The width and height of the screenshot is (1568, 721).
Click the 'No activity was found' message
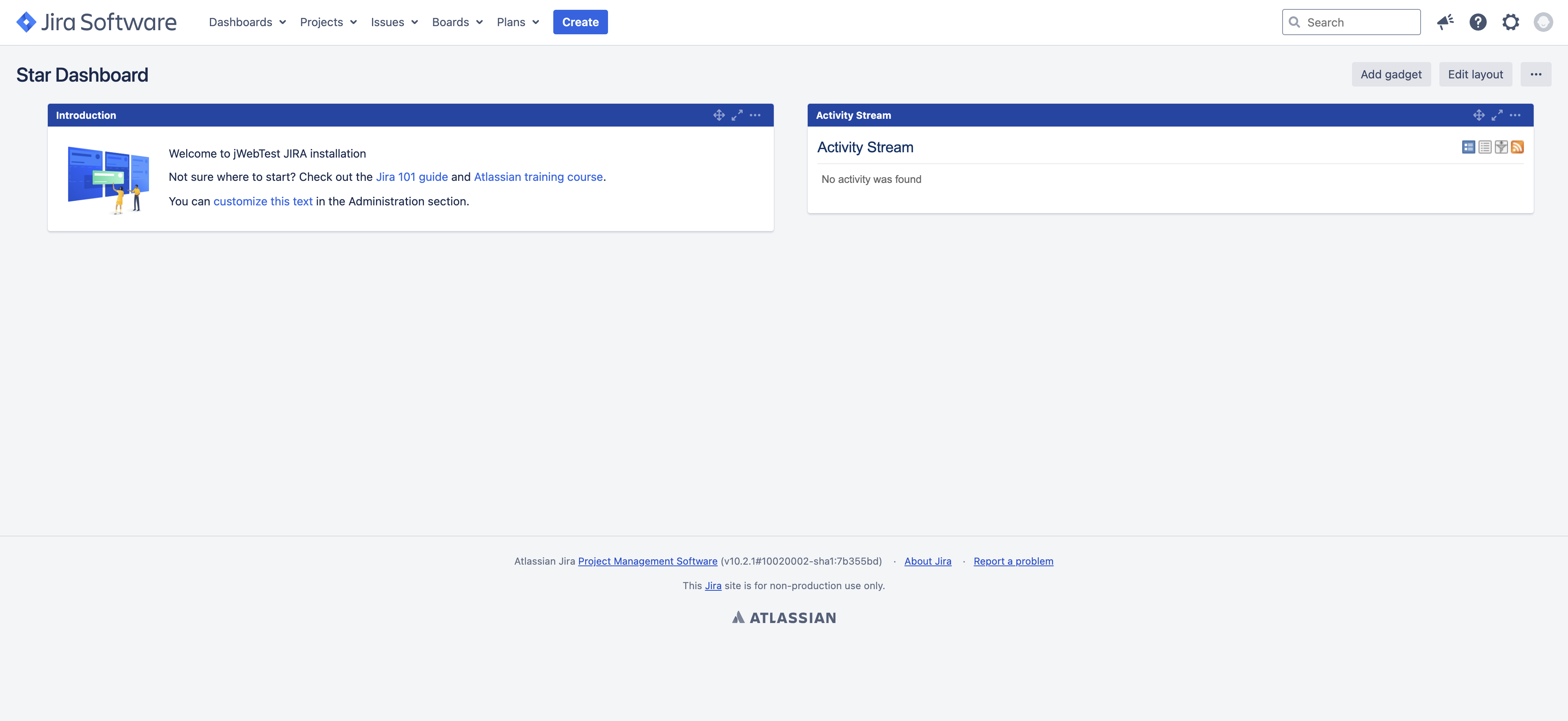click(871, 180)
